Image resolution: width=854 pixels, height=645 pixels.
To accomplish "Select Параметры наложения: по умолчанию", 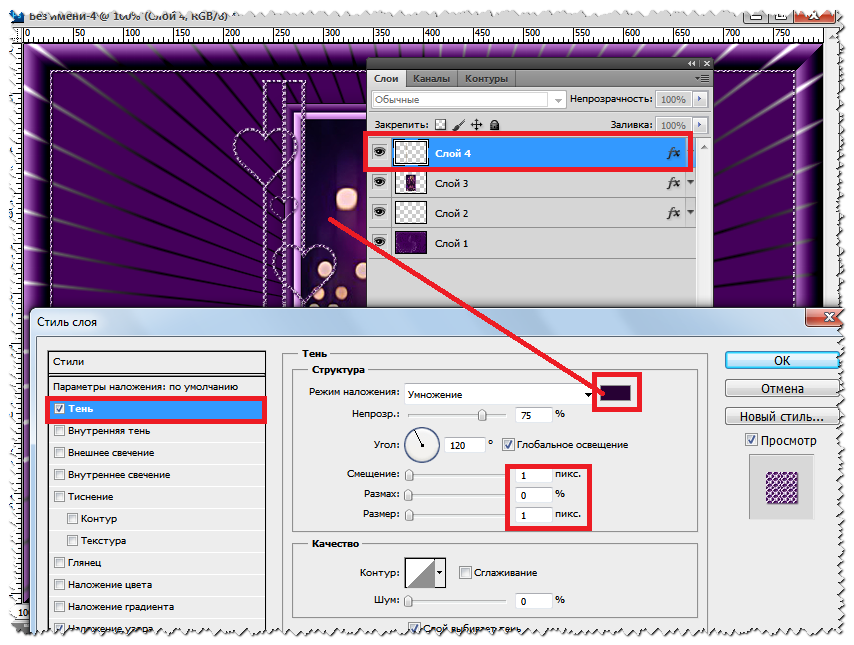I will coord(157,387).
